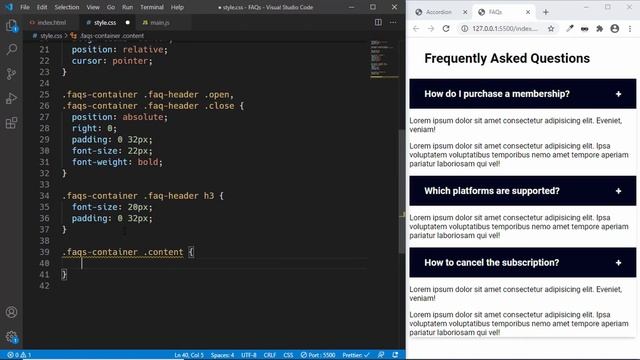The height and width of the screenshot is (360, 640).
Task: Bookmark this page with the star icon
Action: tap(551, 29)
